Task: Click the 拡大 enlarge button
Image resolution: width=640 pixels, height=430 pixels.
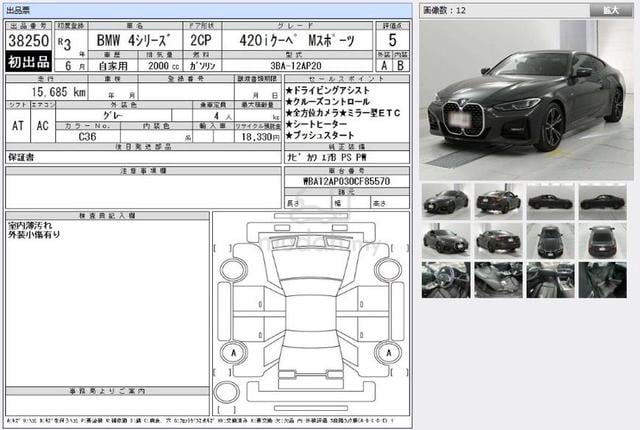Action: tap(611, 10)
